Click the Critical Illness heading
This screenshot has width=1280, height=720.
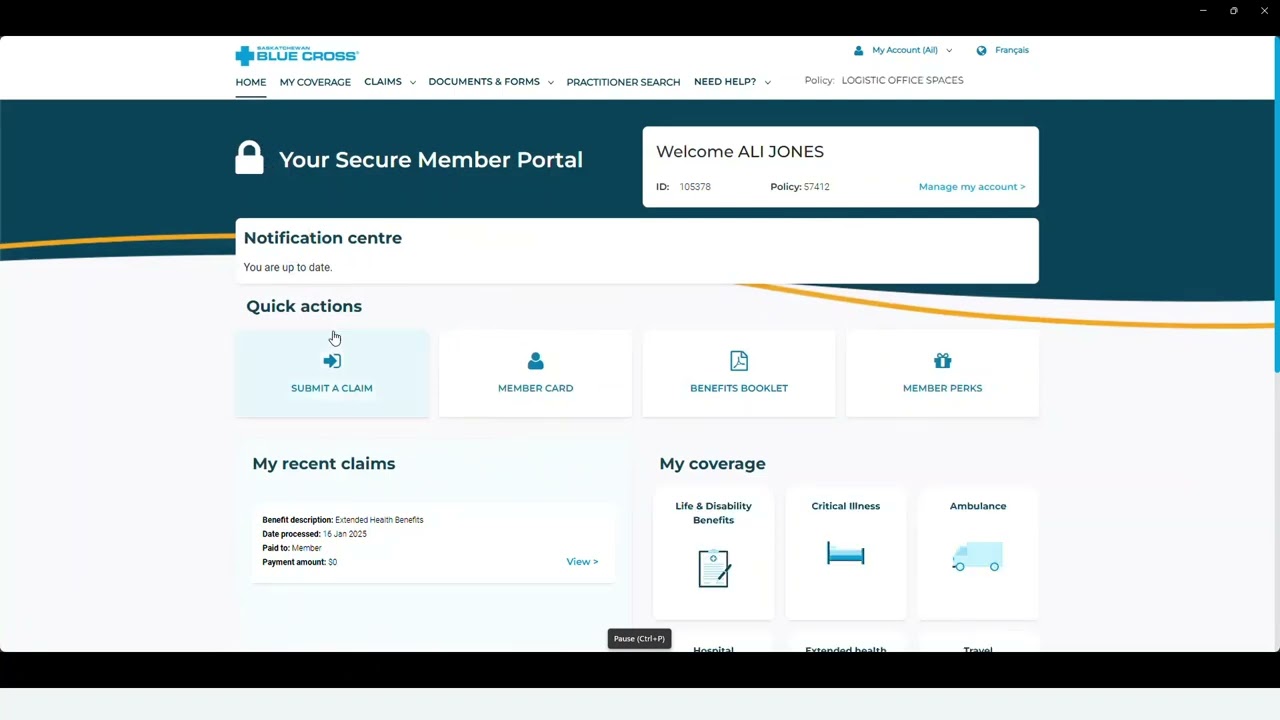(846, 506)
